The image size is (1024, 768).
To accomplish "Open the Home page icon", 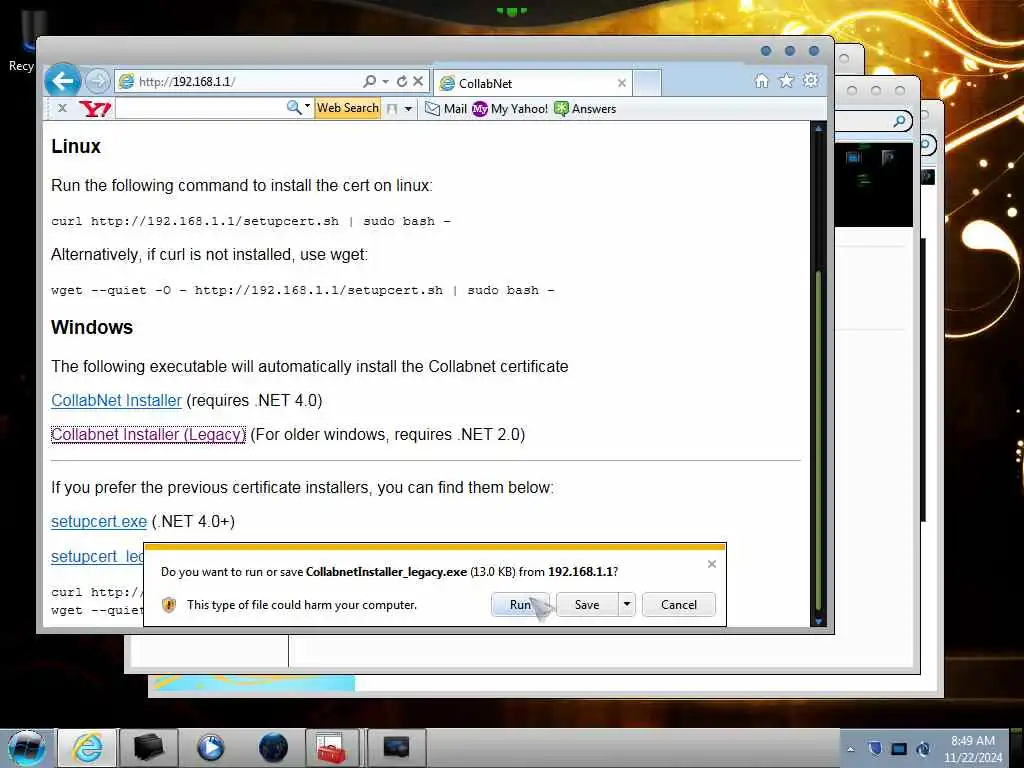I will click(761, 80).
